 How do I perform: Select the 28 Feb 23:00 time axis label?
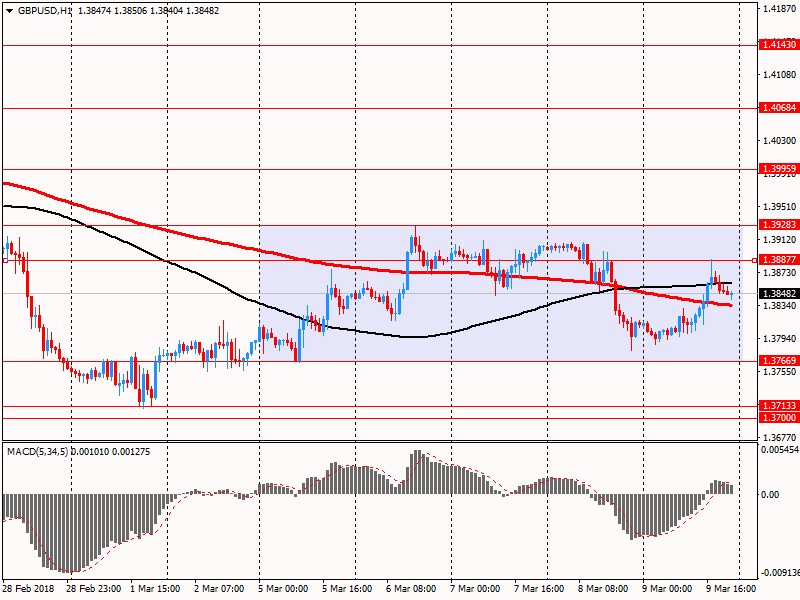tap(93, 589)
